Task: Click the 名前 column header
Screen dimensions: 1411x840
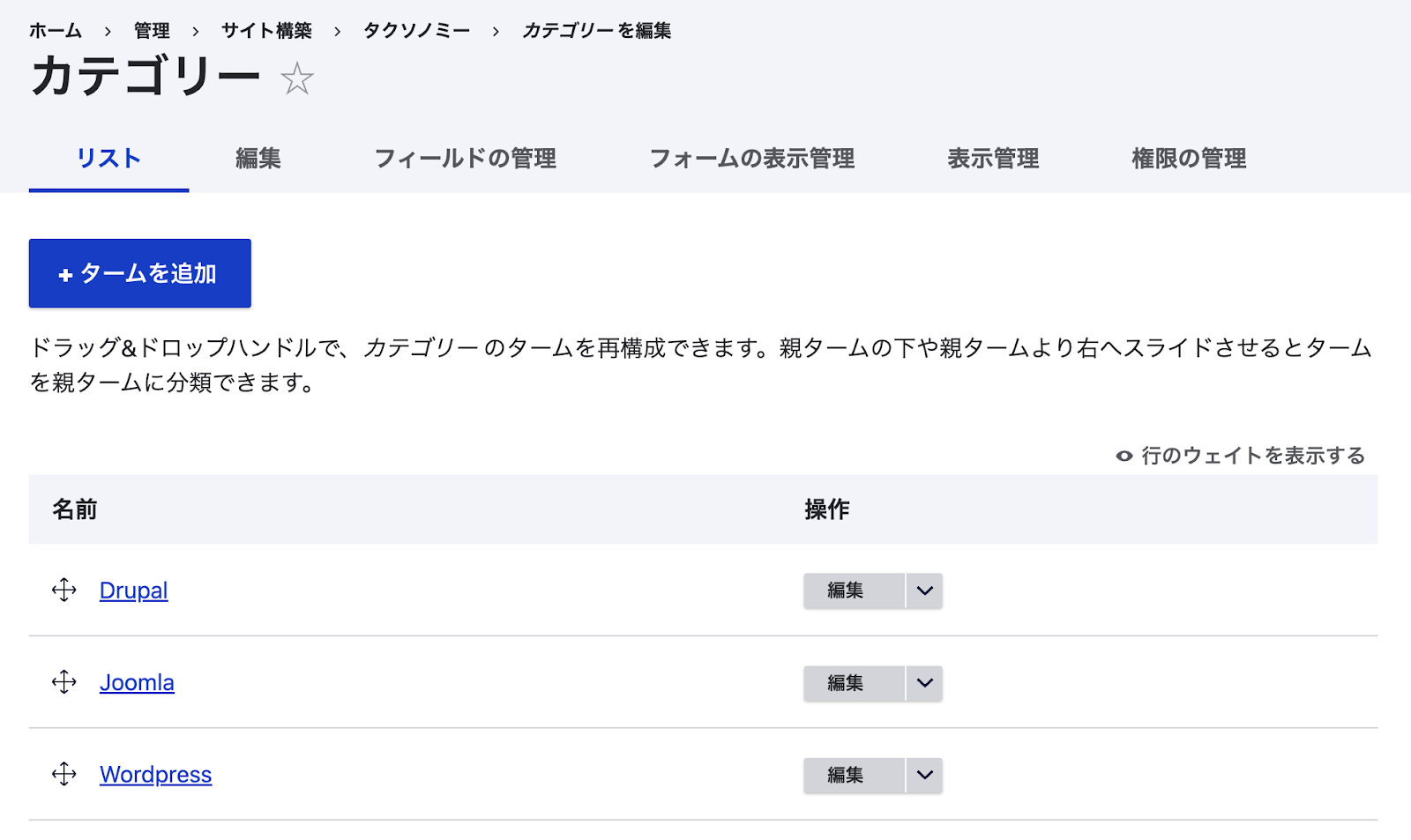Action: (74, 509)
